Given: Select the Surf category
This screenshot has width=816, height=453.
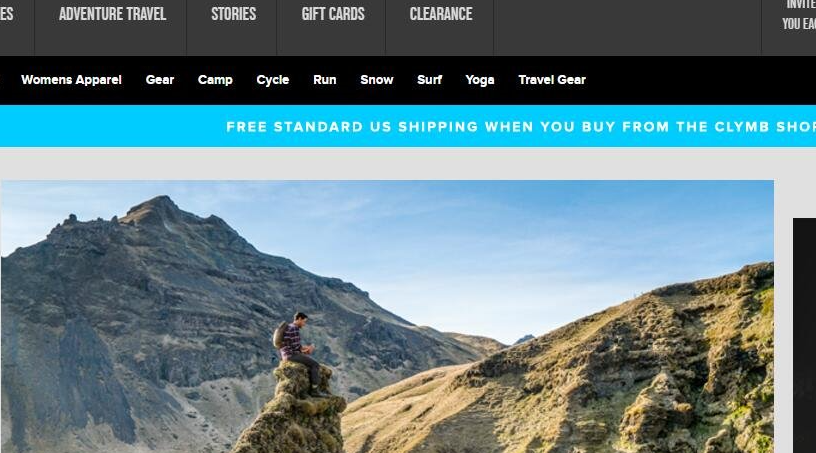Looking at the screenshot, I should [429, 80].
